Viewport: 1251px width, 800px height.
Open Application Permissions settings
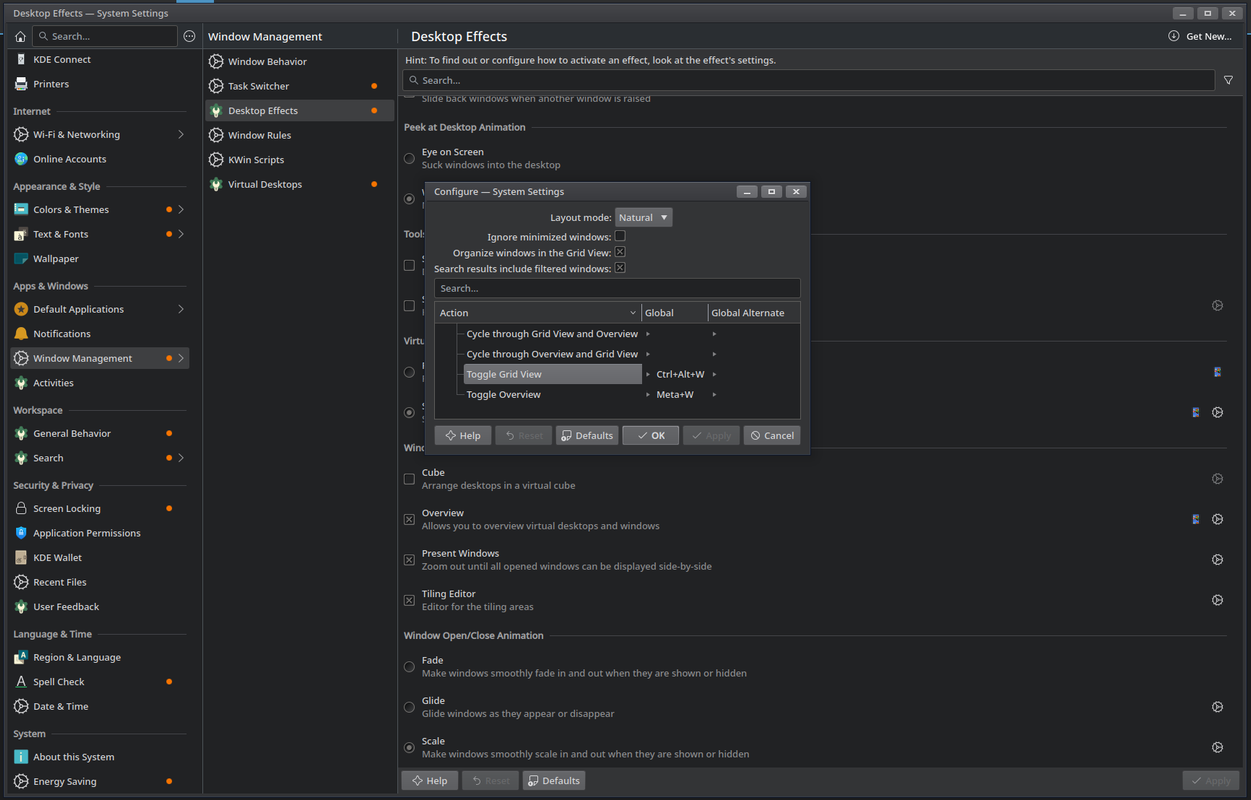99,533
